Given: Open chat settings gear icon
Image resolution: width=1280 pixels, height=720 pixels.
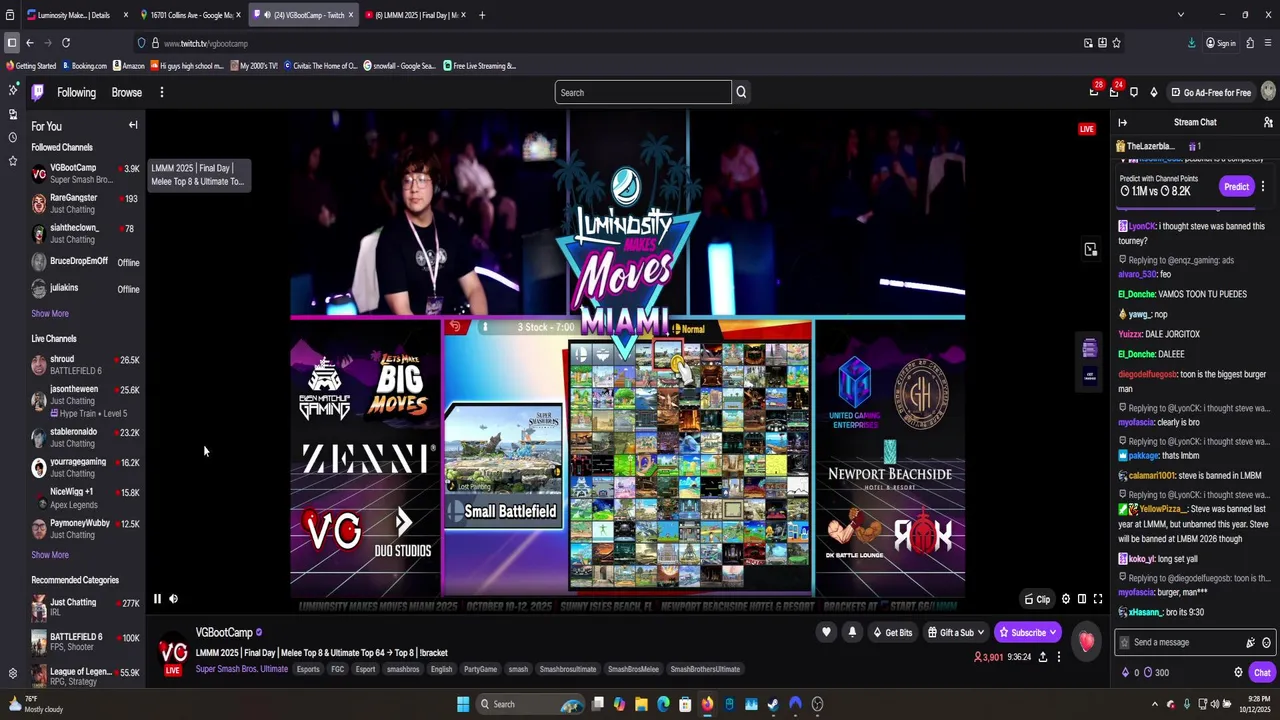Looking at the screenshot, I should 1238,673.
